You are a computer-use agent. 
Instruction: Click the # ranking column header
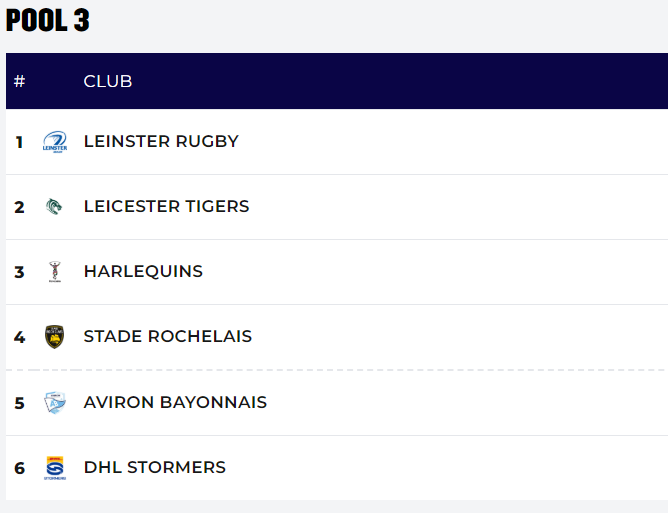pos(19,81)
